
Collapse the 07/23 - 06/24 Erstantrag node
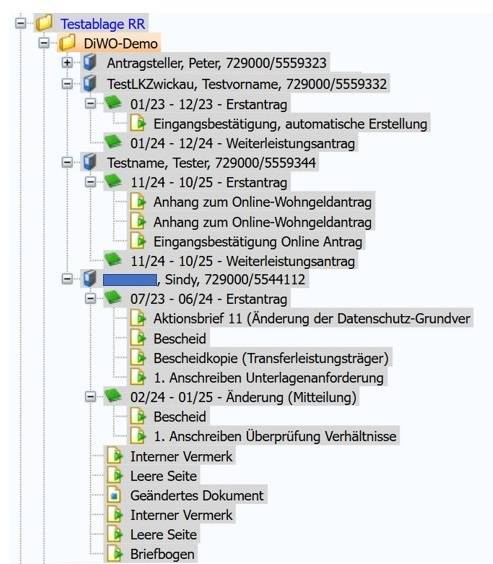point(90,299)
